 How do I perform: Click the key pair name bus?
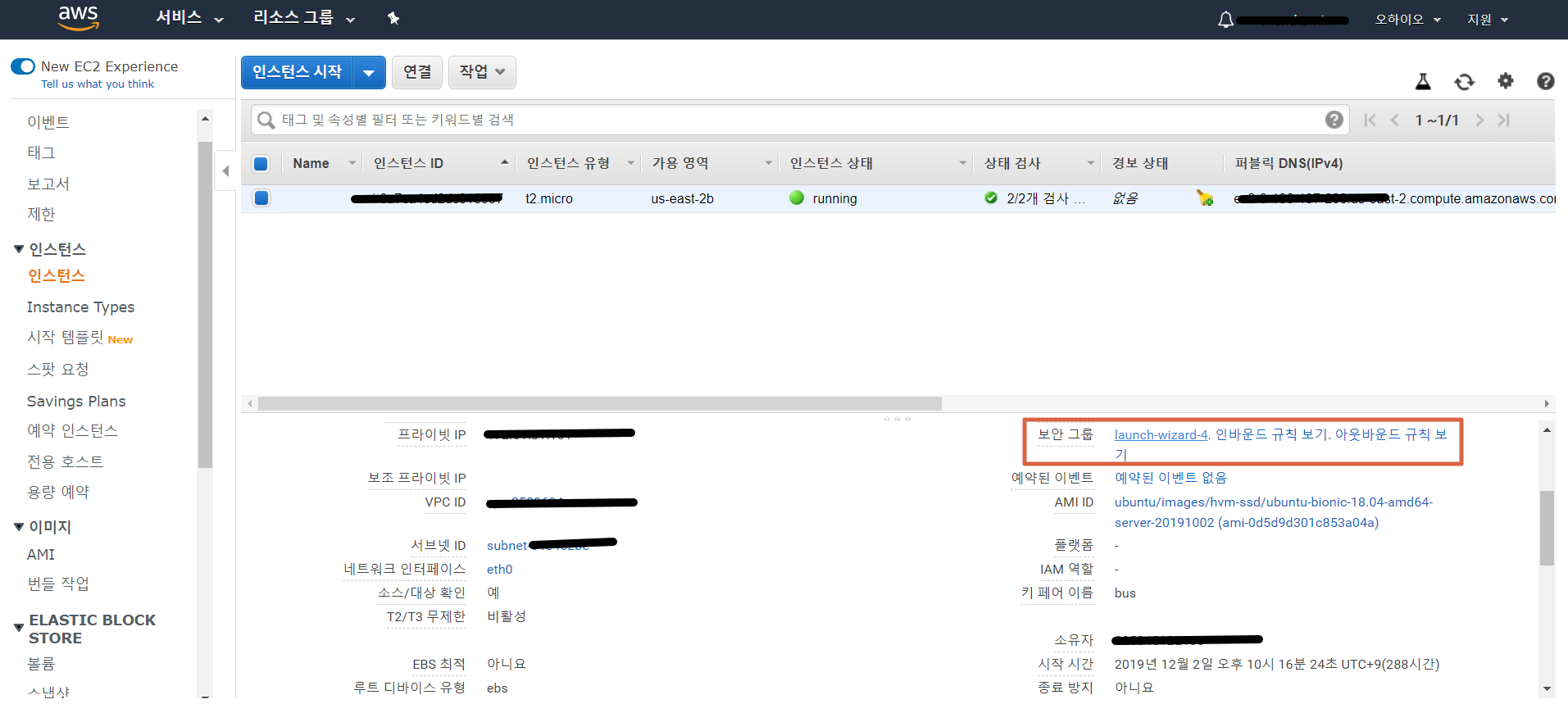1125,593
